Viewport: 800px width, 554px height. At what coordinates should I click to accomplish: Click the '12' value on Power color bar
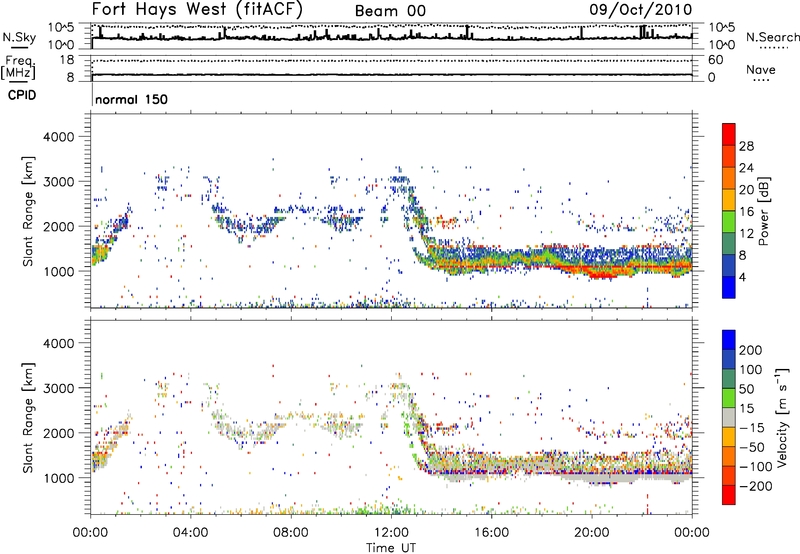pos(746,234)
